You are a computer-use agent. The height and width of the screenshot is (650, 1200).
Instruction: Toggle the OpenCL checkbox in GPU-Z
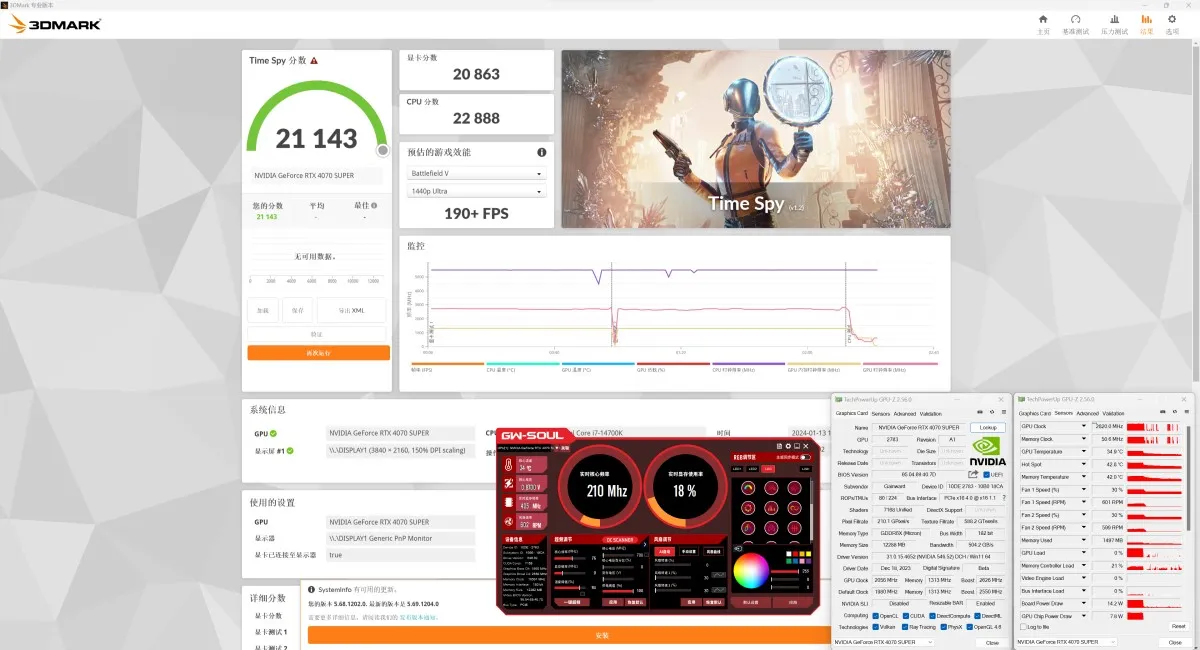(875, 616)
